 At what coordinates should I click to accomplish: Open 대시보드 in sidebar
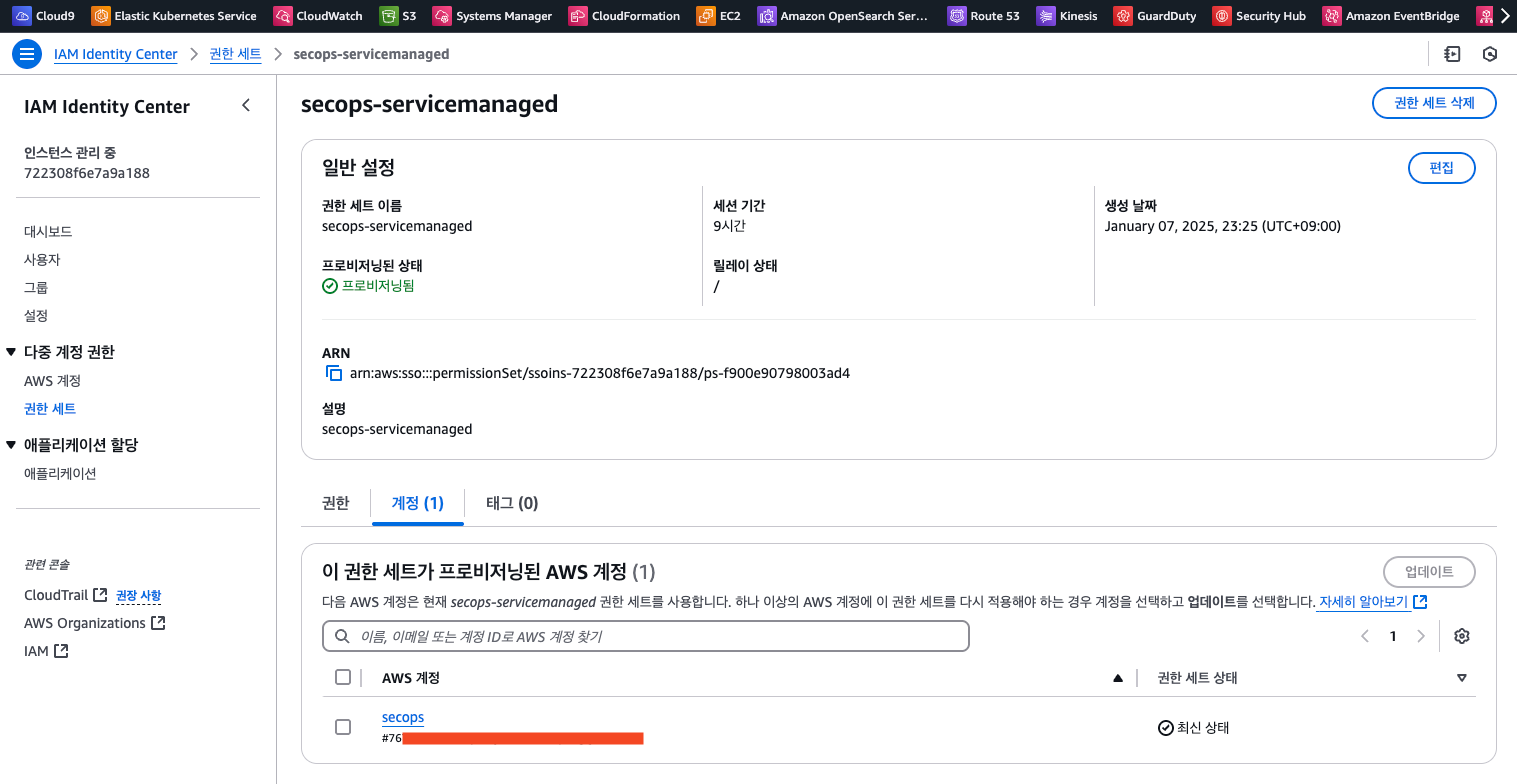click(x=48, y=231)
